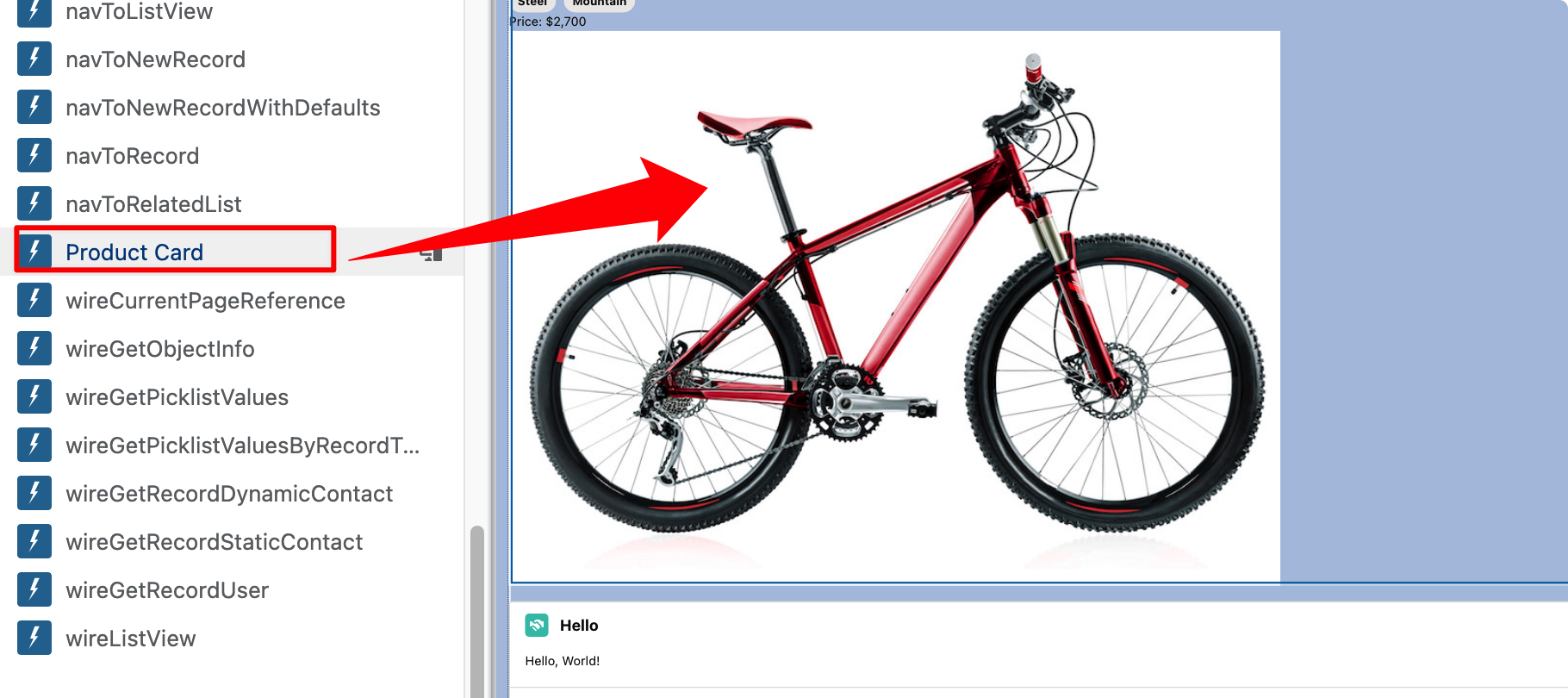Screen dimensions: 1568x698
Task: Click the lightning icon beside wireGetObjectInfo
Action: tap(34, 348)
